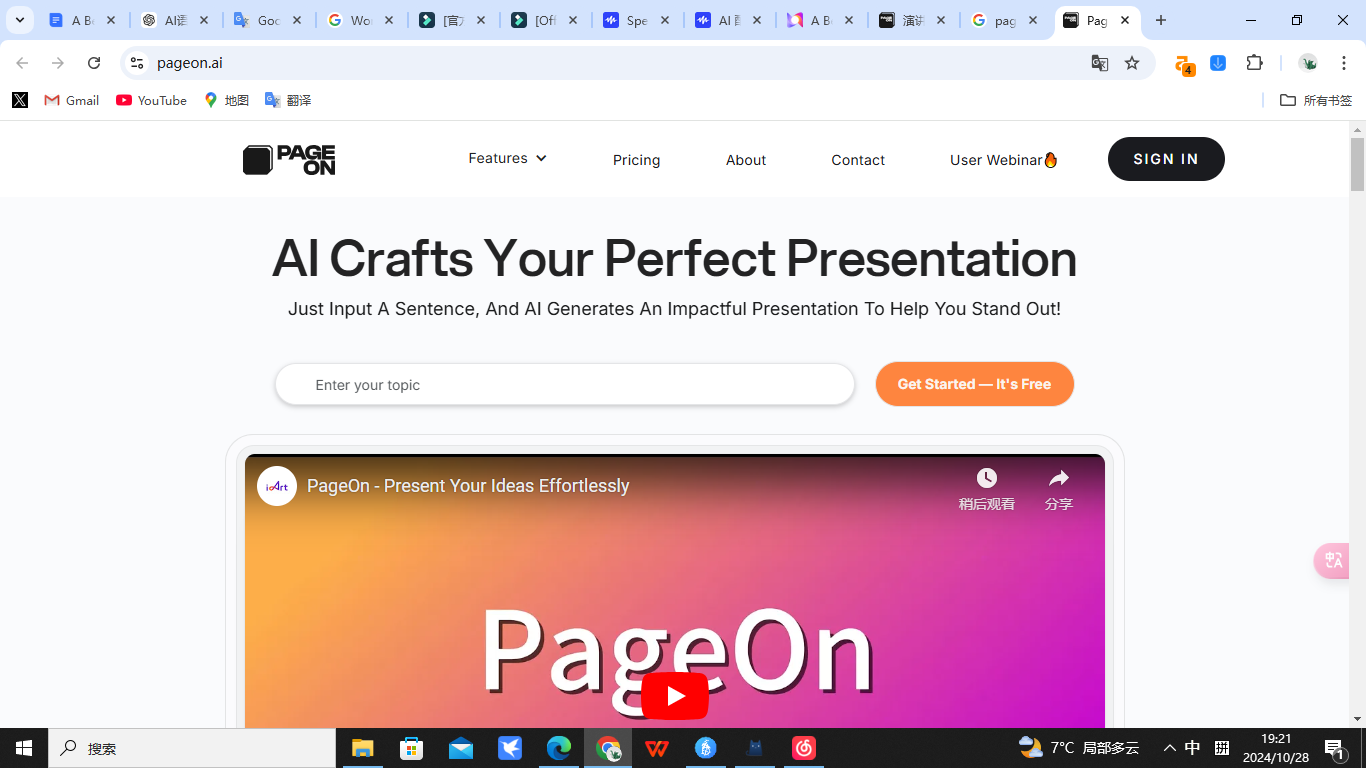This screenshot has height=768, width=1366.
Task: Go to the Pricing page
Action: 637,160
